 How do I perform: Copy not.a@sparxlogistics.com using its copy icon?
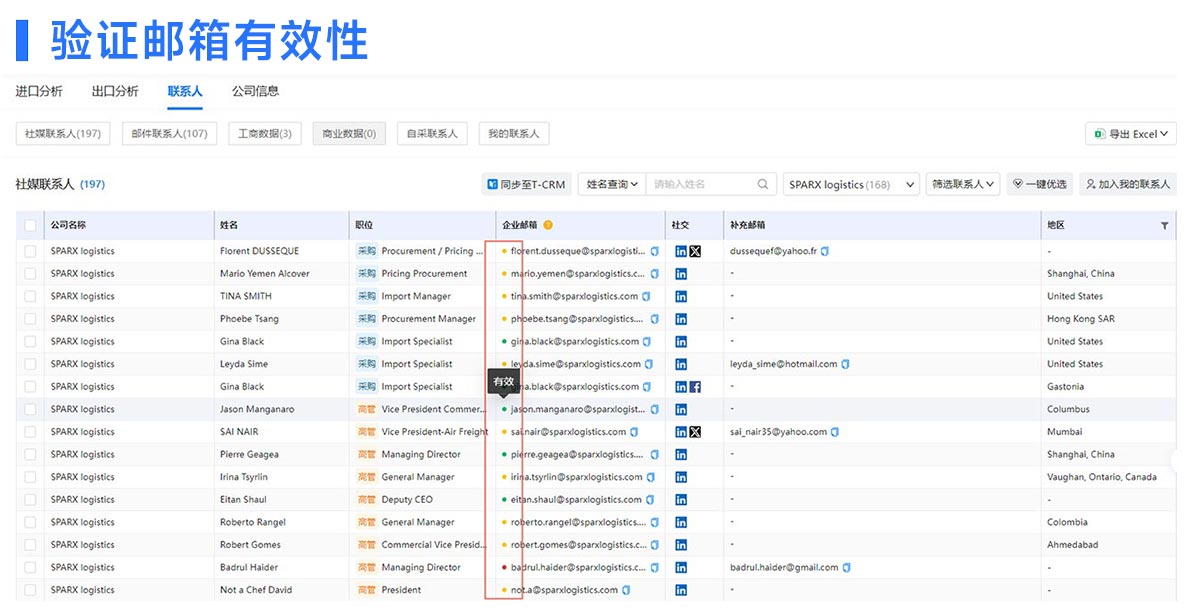(x=626, y=590)
